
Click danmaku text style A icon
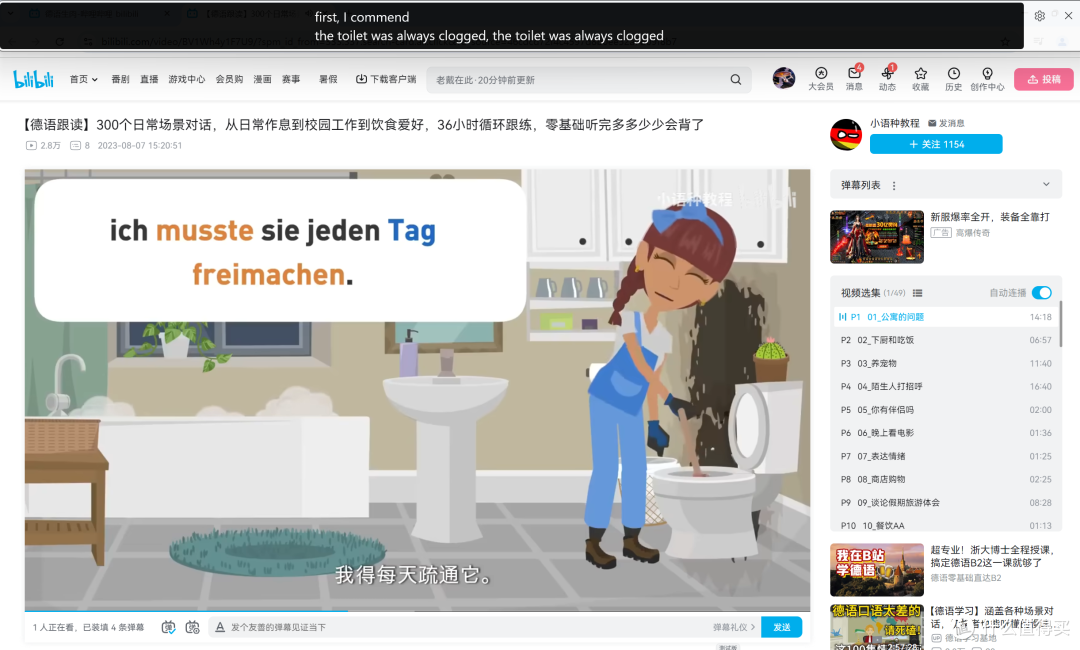(x=220, y=627)
